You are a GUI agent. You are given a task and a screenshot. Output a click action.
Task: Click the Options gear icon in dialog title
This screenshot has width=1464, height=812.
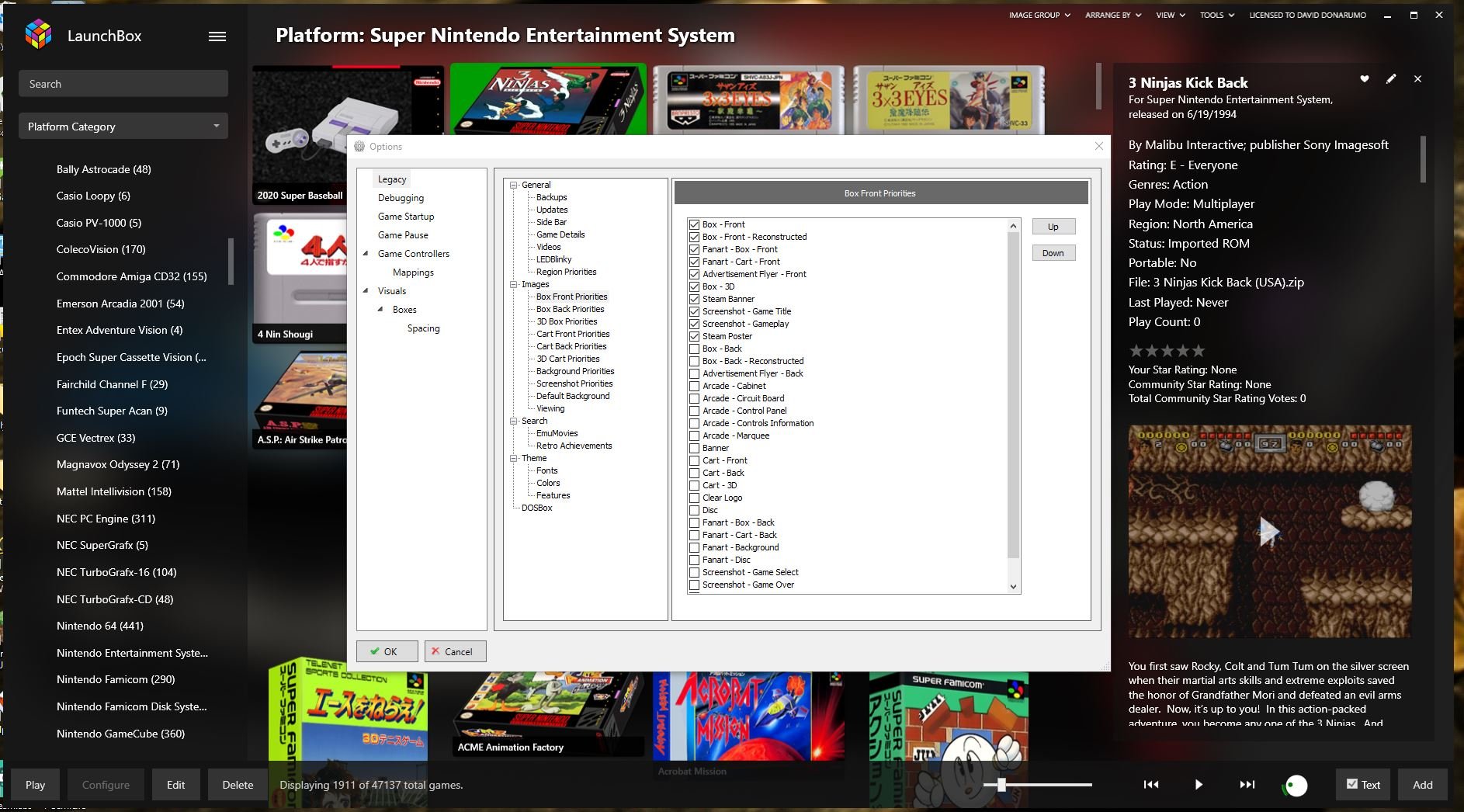coord(359,146)
